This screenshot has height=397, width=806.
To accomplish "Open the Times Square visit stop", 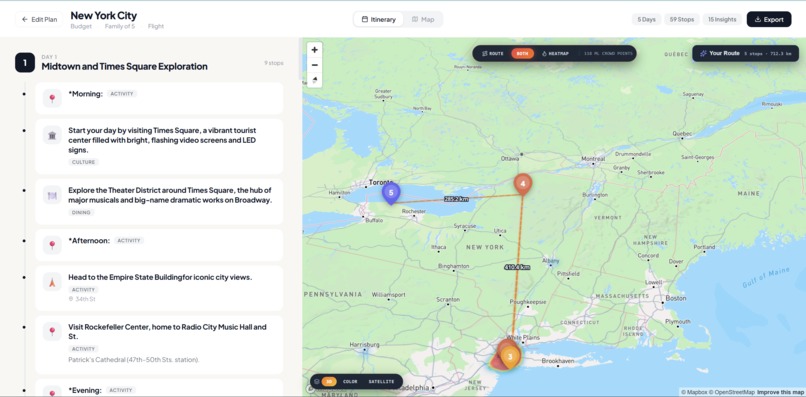I will [x=159, y=147].
